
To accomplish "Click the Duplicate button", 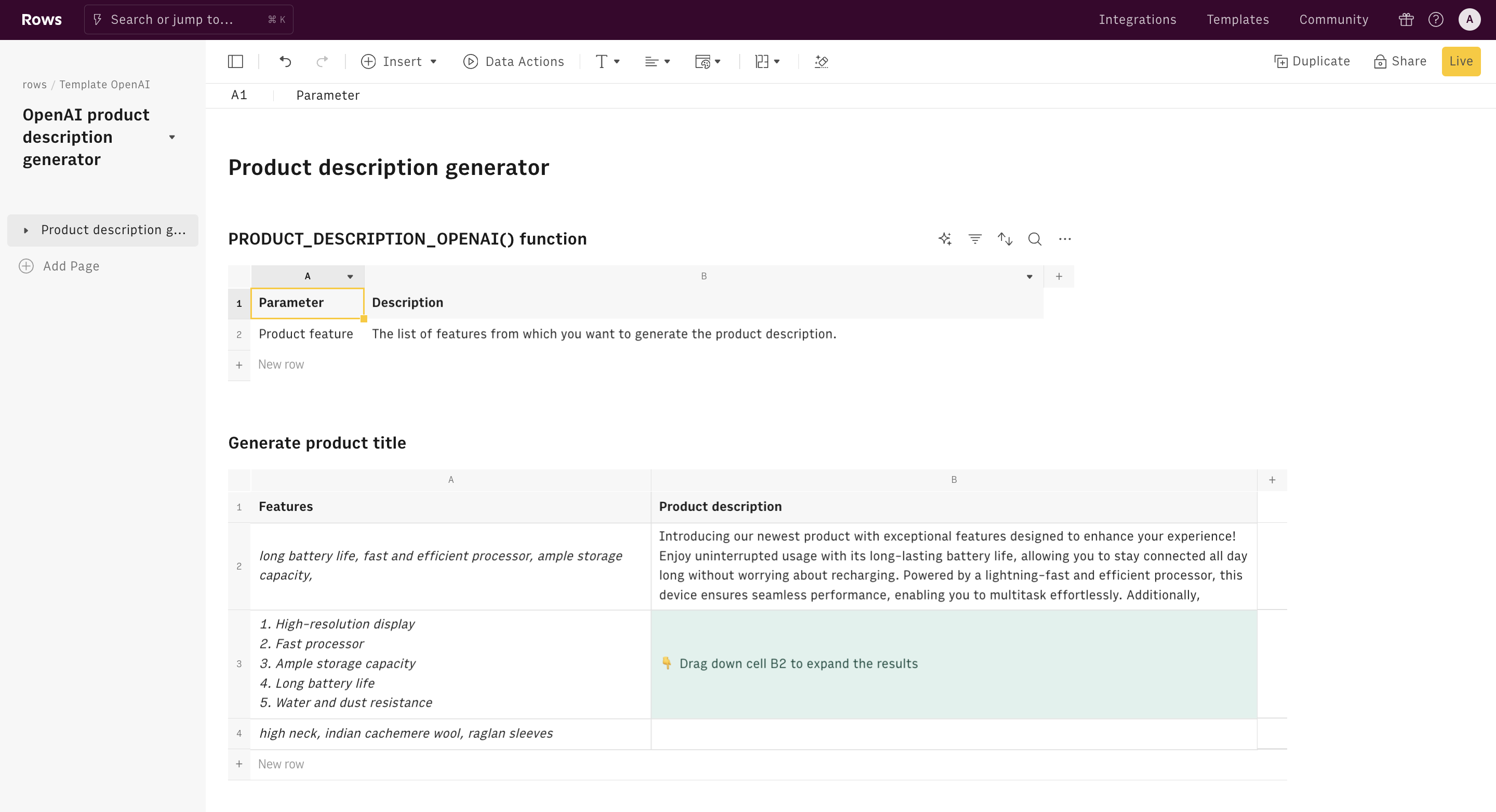I will [x=1312, y=62].
